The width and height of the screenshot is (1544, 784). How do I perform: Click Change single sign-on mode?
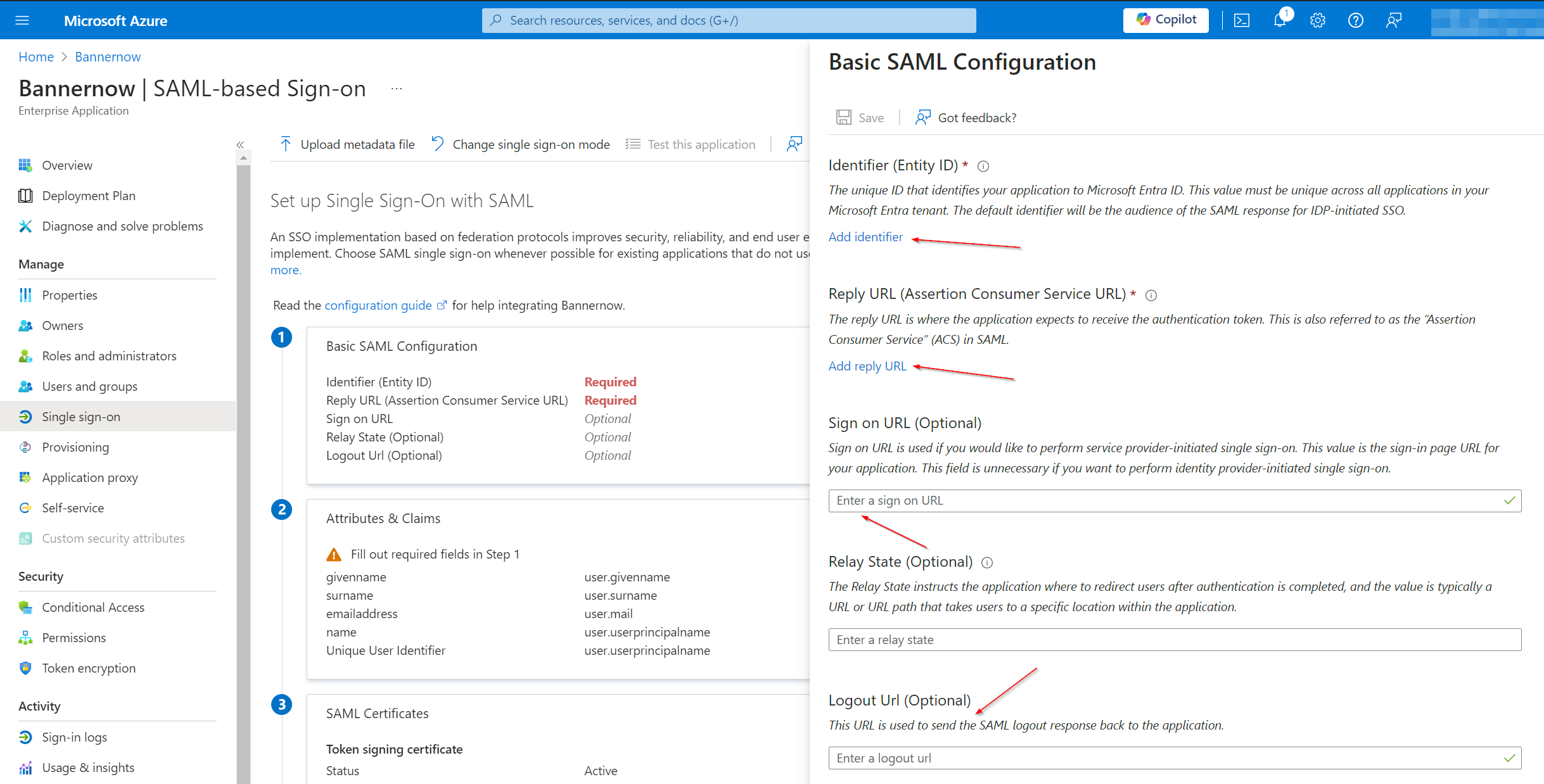click(521, 144)
